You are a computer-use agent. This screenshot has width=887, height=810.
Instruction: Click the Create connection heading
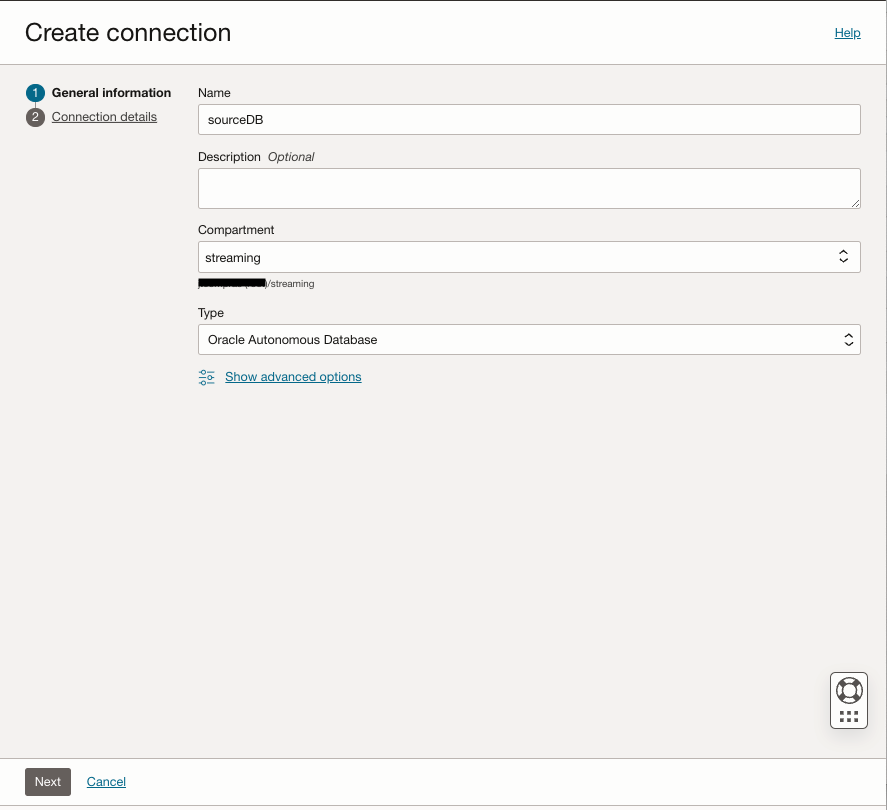128,33
